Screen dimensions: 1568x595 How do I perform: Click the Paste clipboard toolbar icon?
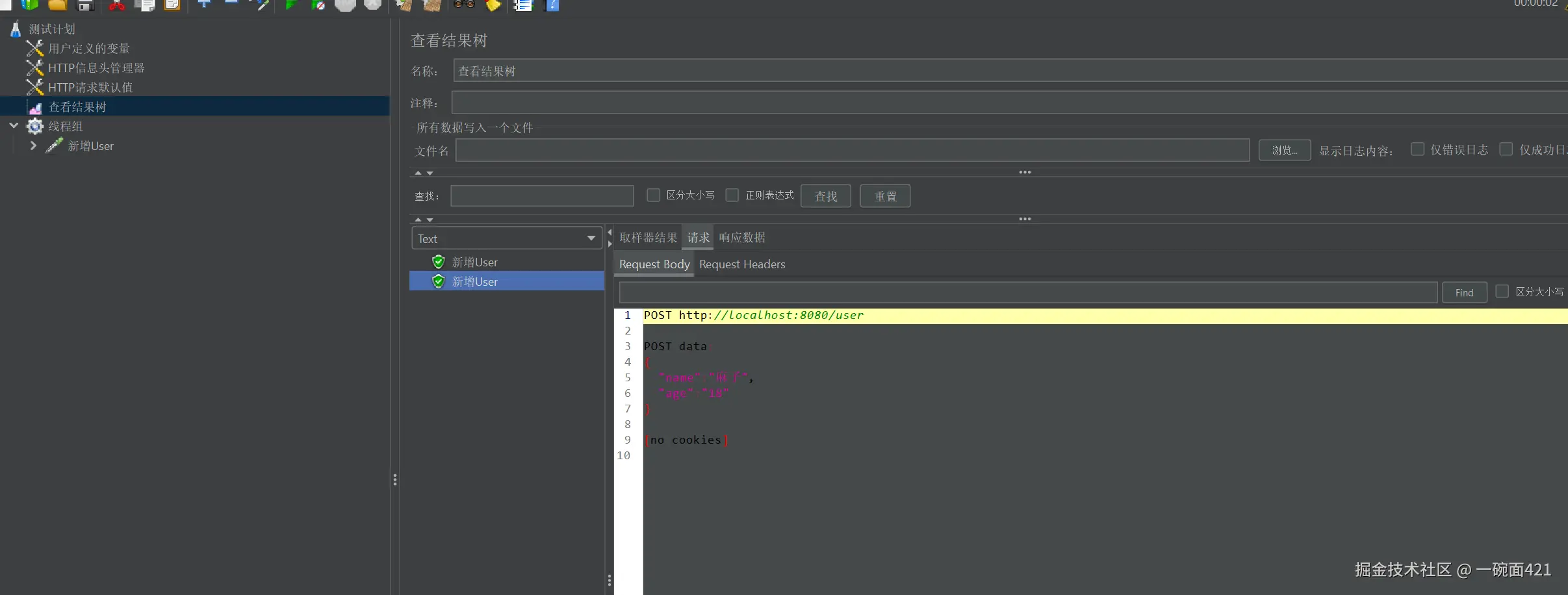[172, 5]
